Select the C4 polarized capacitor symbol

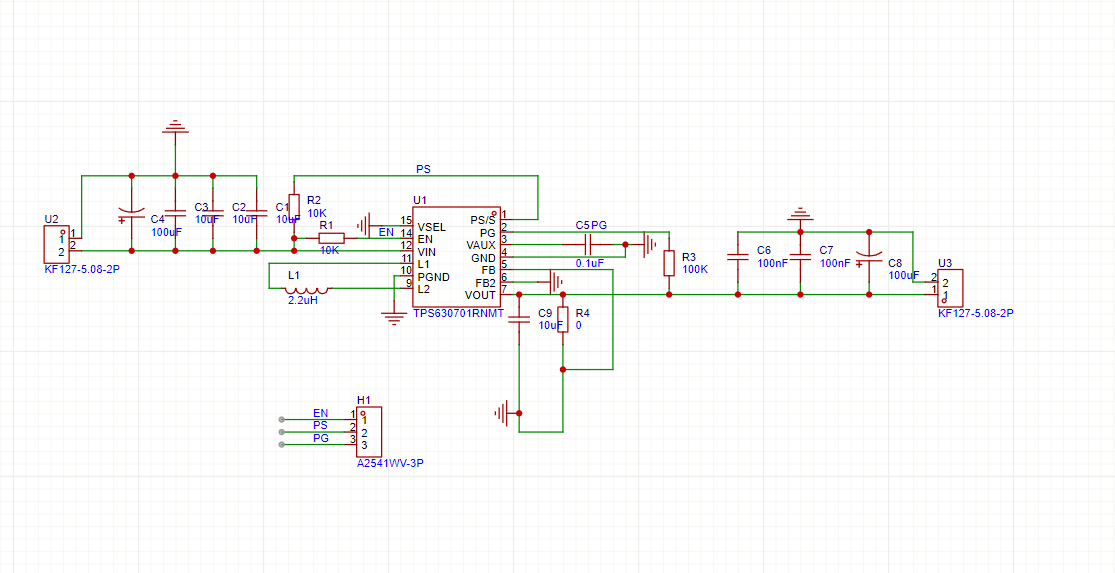pos(130,213)
